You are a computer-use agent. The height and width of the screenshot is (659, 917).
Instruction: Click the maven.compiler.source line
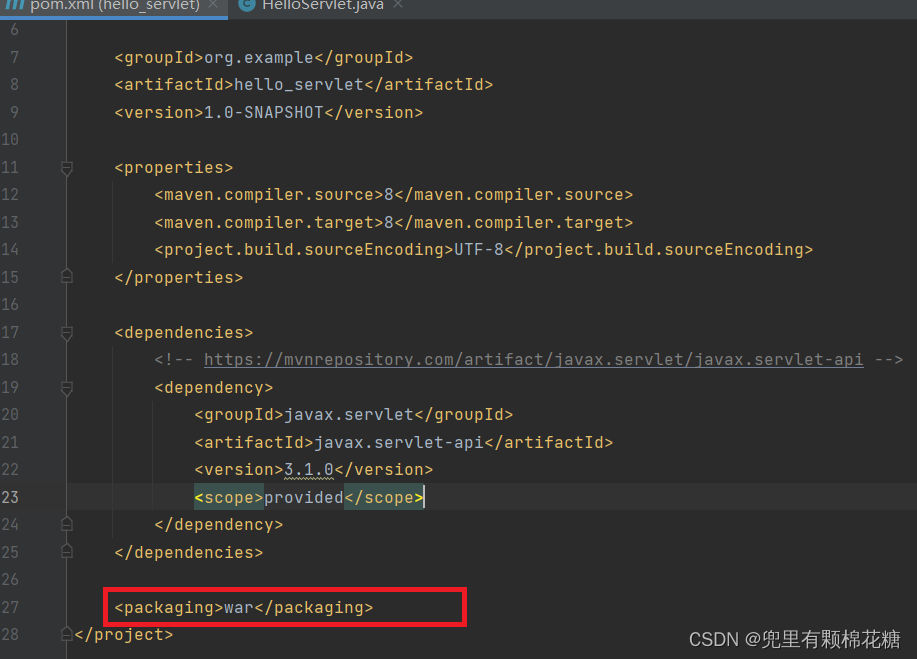click(x=394, y=195)
